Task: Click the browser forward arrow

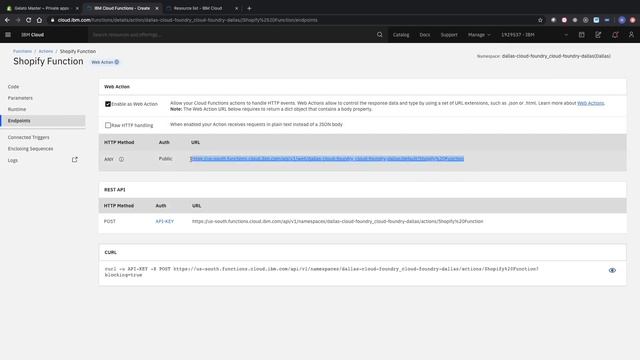Action: pos(18,20)
